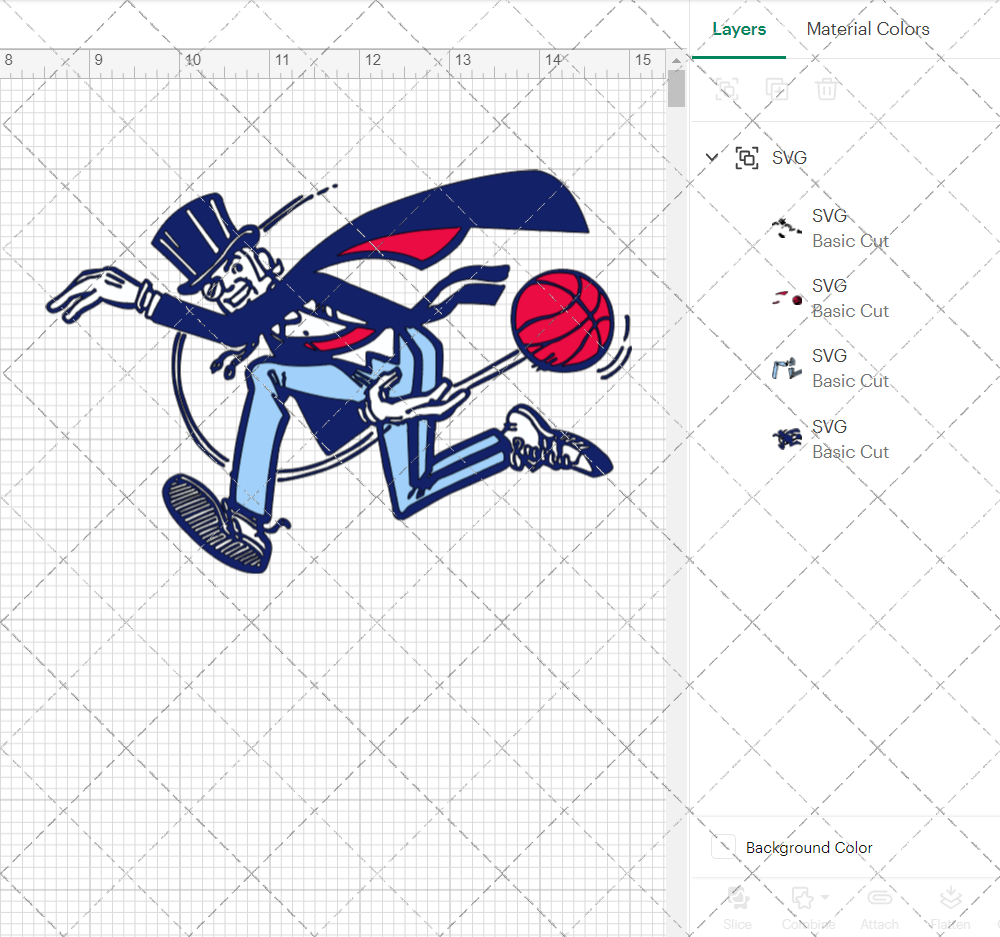1000x937 pixels.
Task: Select the light blue pants layer thumbnail
Action: (786, 368)
